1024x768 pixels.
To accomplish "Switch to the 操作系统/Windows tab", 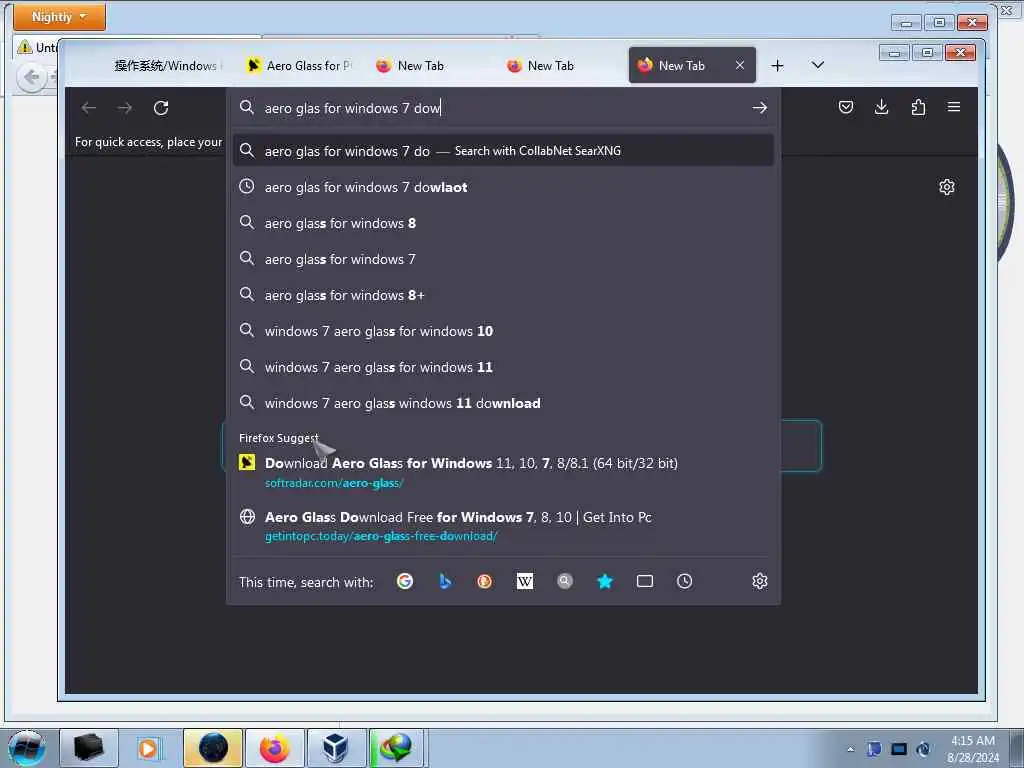I will tap(168, 65).
